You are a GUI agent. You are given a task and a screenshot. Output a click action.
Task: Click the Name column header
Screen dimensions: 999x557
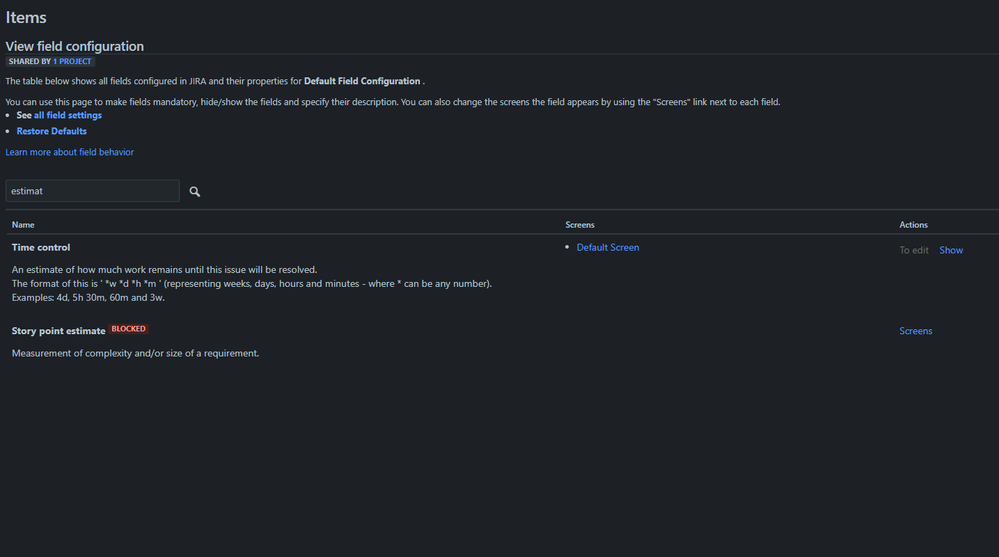(23, 225)
